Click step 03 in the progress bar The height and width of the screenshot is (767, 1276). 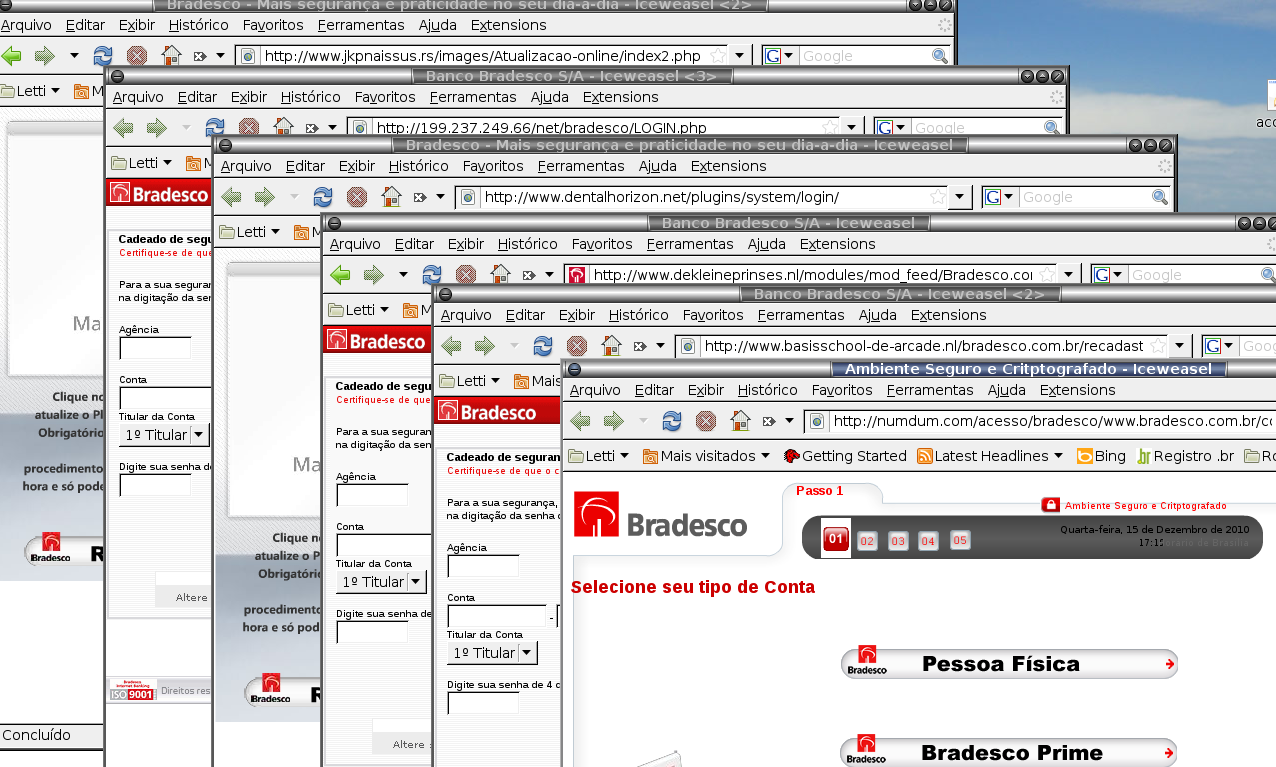tap(898, 541)
